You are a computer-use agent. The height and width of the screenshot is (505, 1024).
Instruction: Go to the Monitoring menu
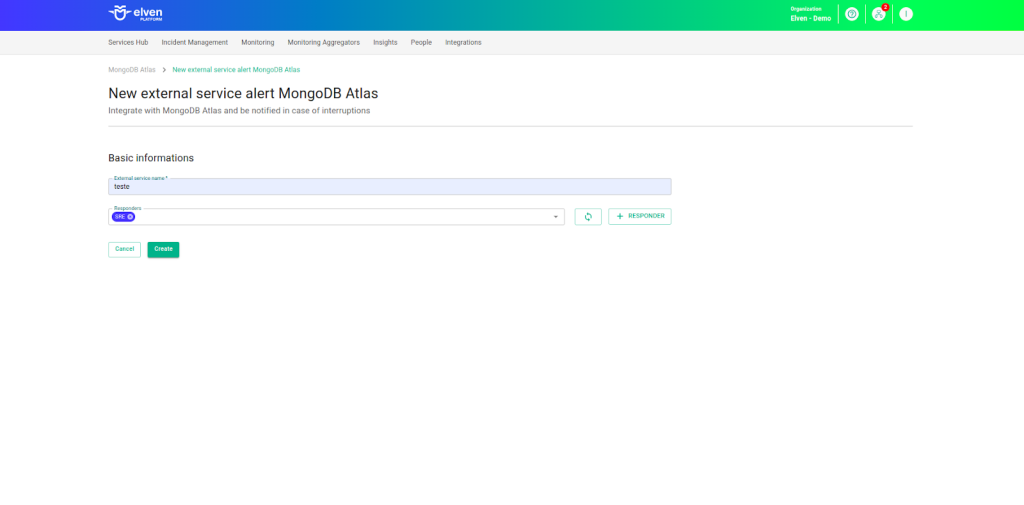(257, 43)
